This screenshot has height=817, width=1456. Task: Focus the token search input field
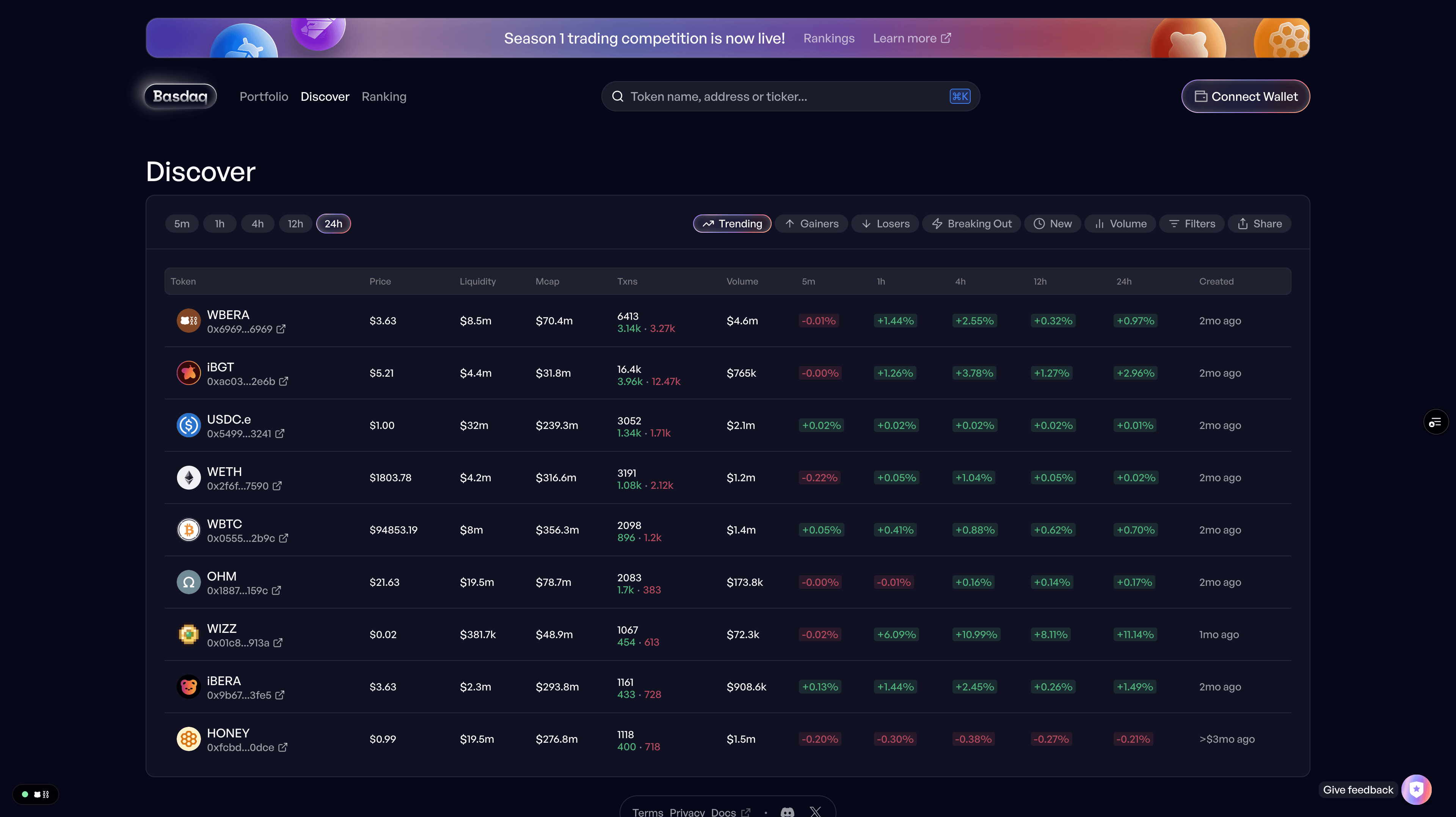[786, 97]
